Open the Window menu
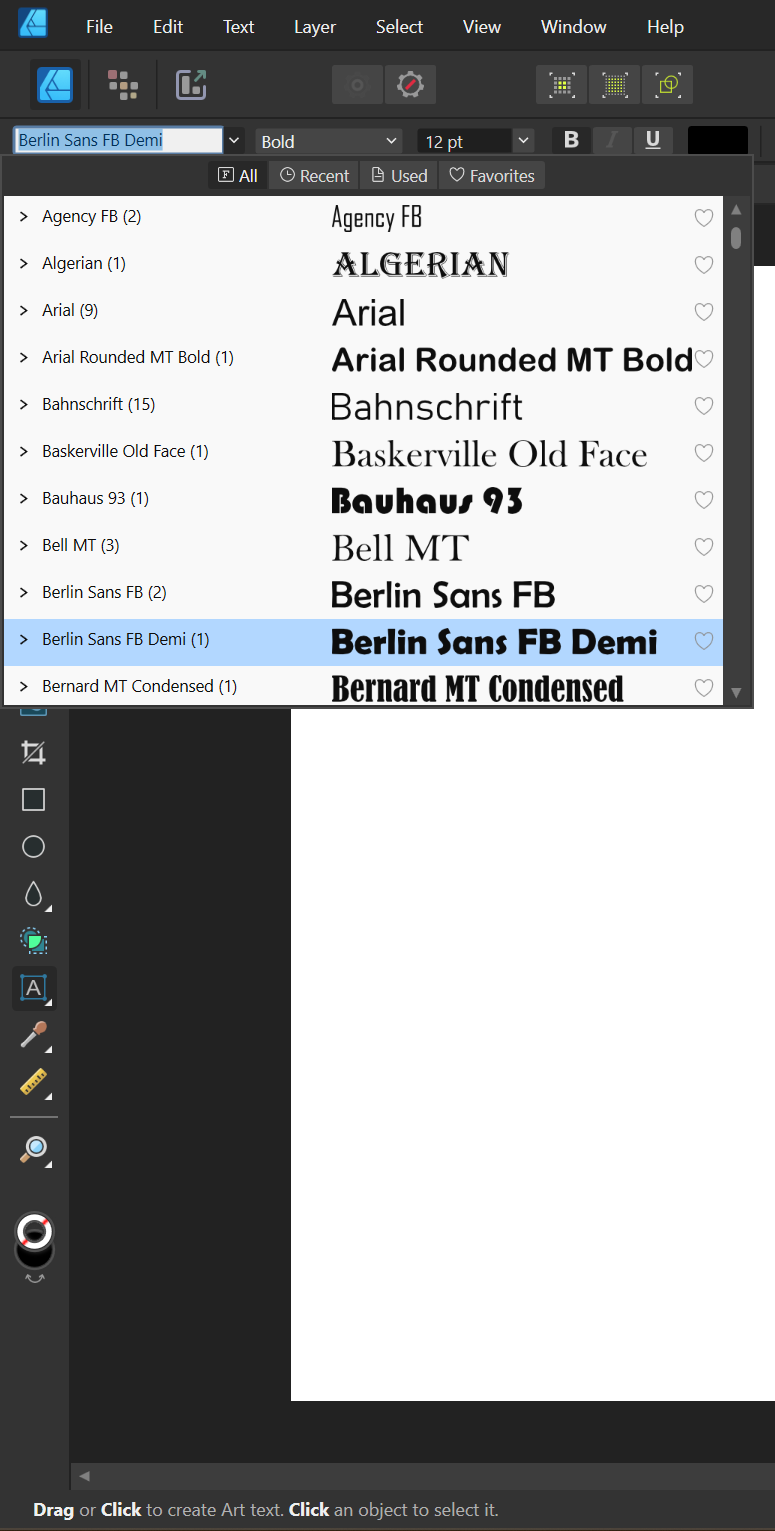The width and height of the screenshot is (775, 1531). 574,27
